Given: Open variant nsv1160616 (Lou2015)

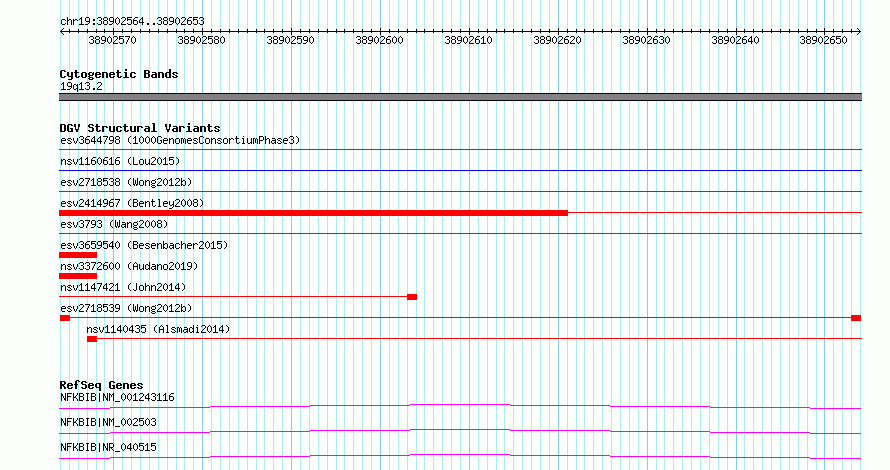Looking at the screenshot, I should 120,161.
